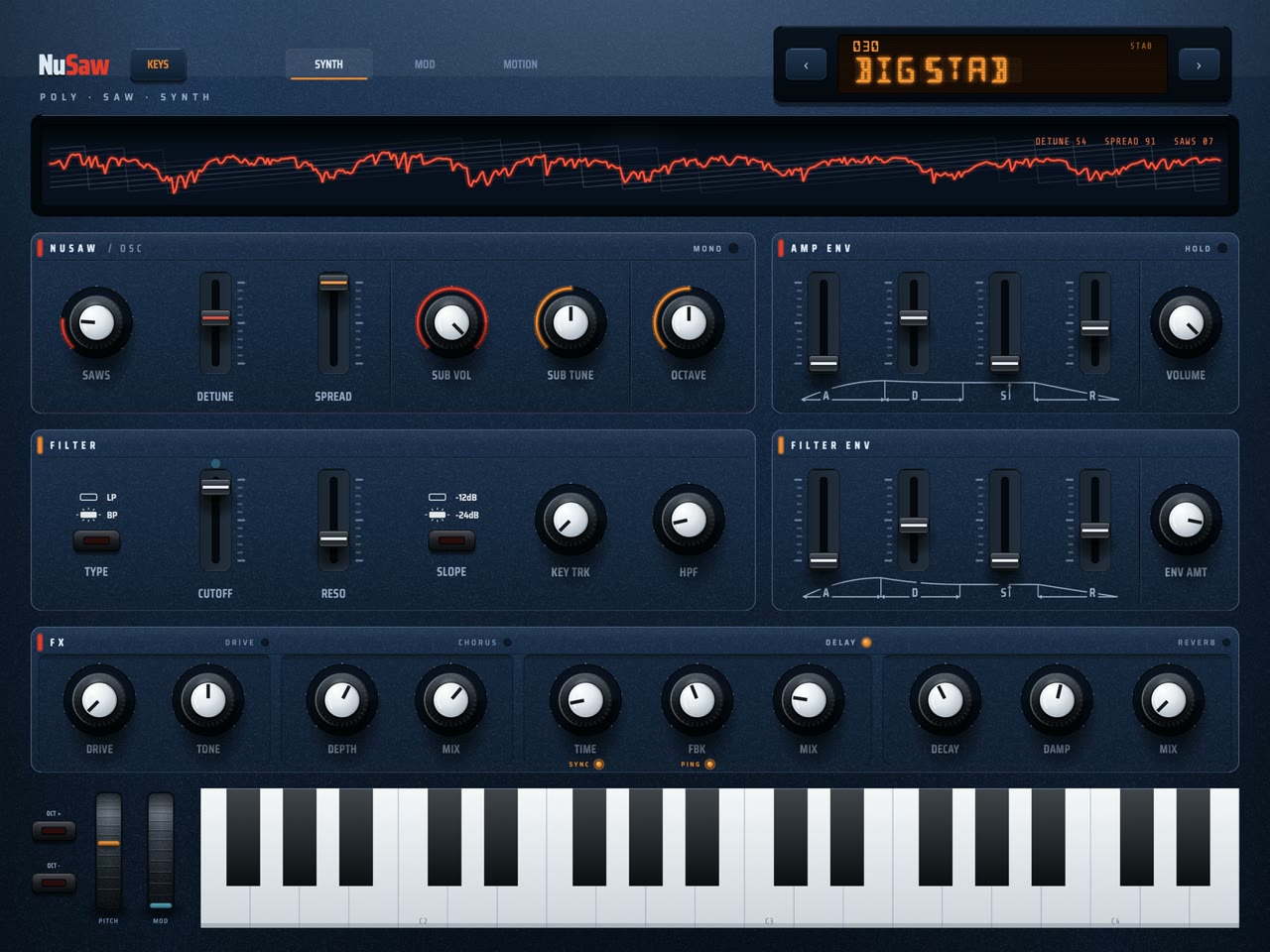
Task: Go to the next preset with right arrow
Action: coord(1199,65)
